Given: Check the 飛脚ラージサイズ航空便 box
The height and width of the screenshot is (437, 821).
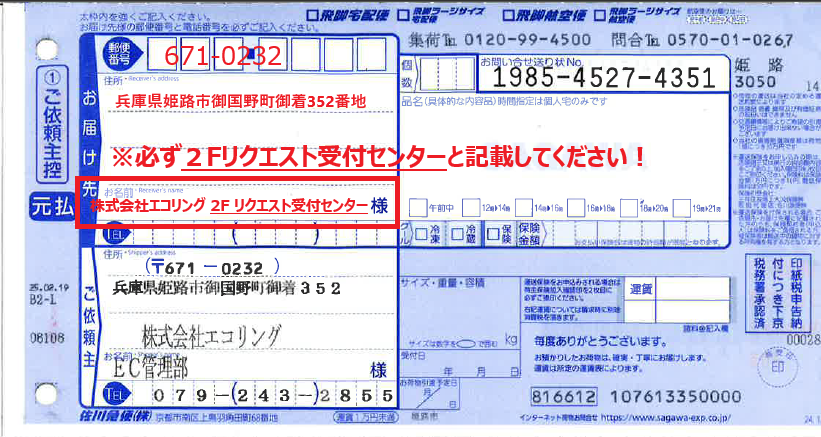Looking at the screenshot, I should (x=600, y=15).
